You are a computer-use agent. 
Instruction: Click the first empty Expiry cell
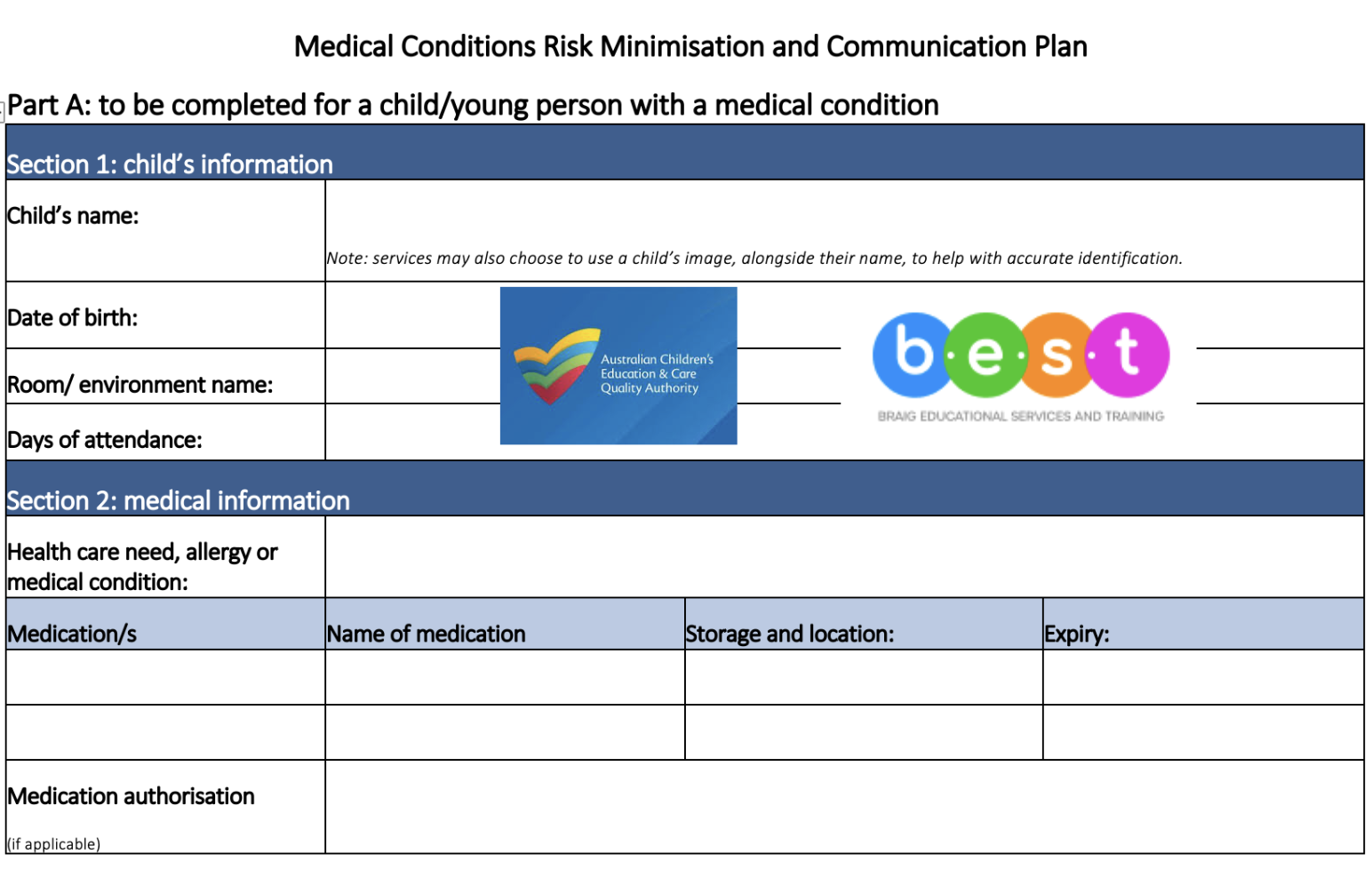[x=1203, y=678]
